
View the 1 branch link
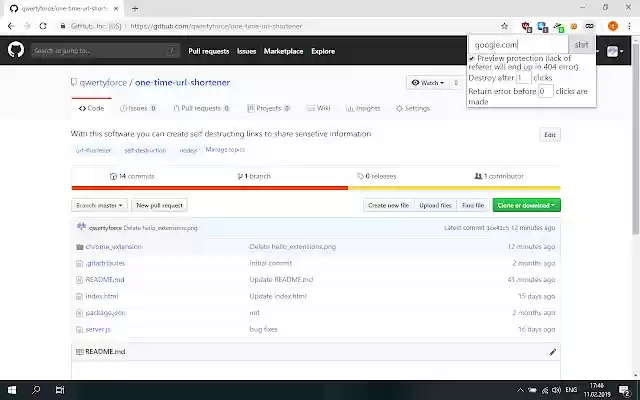click(254, 176)
